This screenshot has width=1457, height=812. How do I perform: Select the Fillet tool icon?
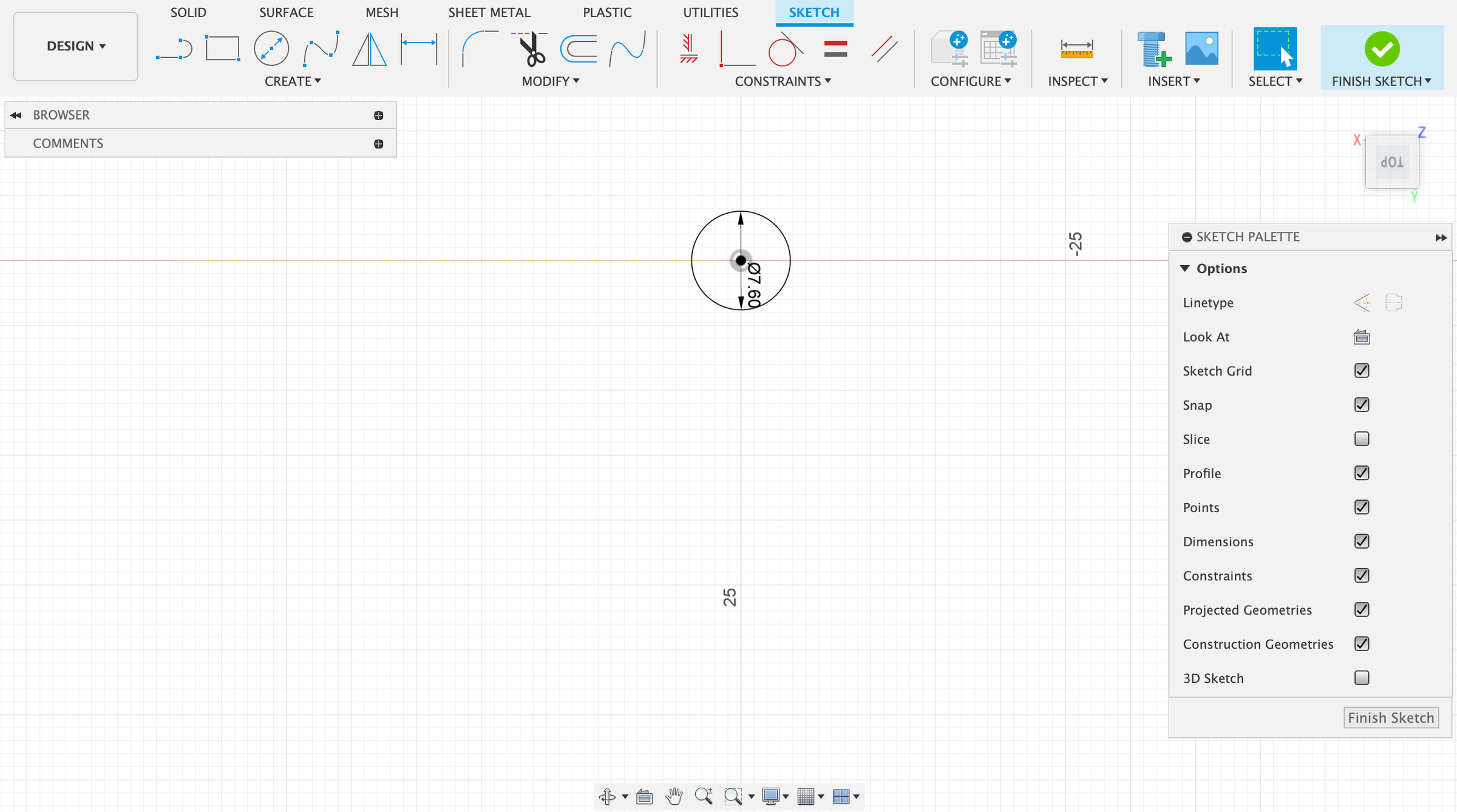coord(479,49)
